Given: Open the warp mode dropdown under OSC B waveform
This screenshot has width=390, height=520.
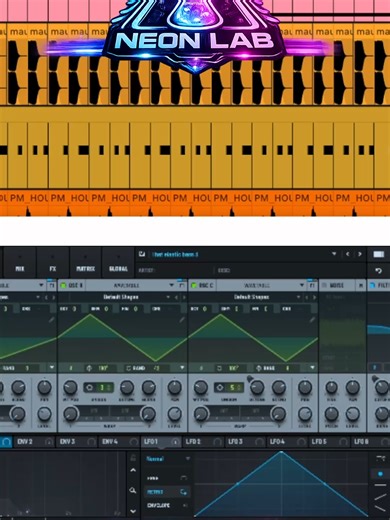Looking at the screenshot, I should coord(182,368).
